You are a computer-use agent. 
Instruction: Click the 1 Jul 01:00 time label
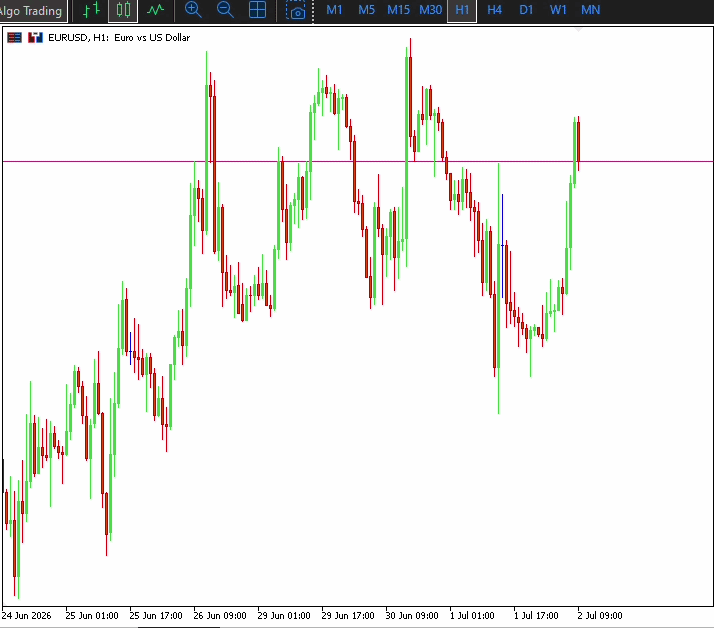472,616
